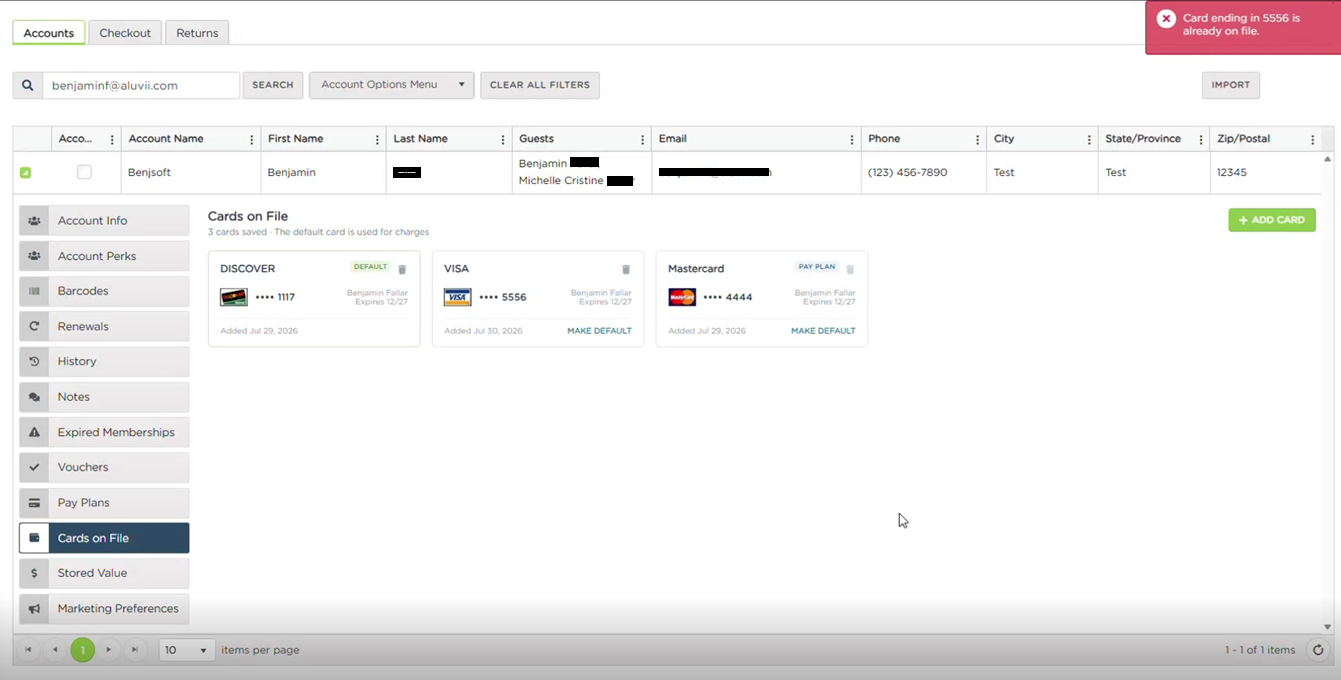Open Email column menu
The height and width of the screenshot is (680, 1341).
tap(852, 140)
